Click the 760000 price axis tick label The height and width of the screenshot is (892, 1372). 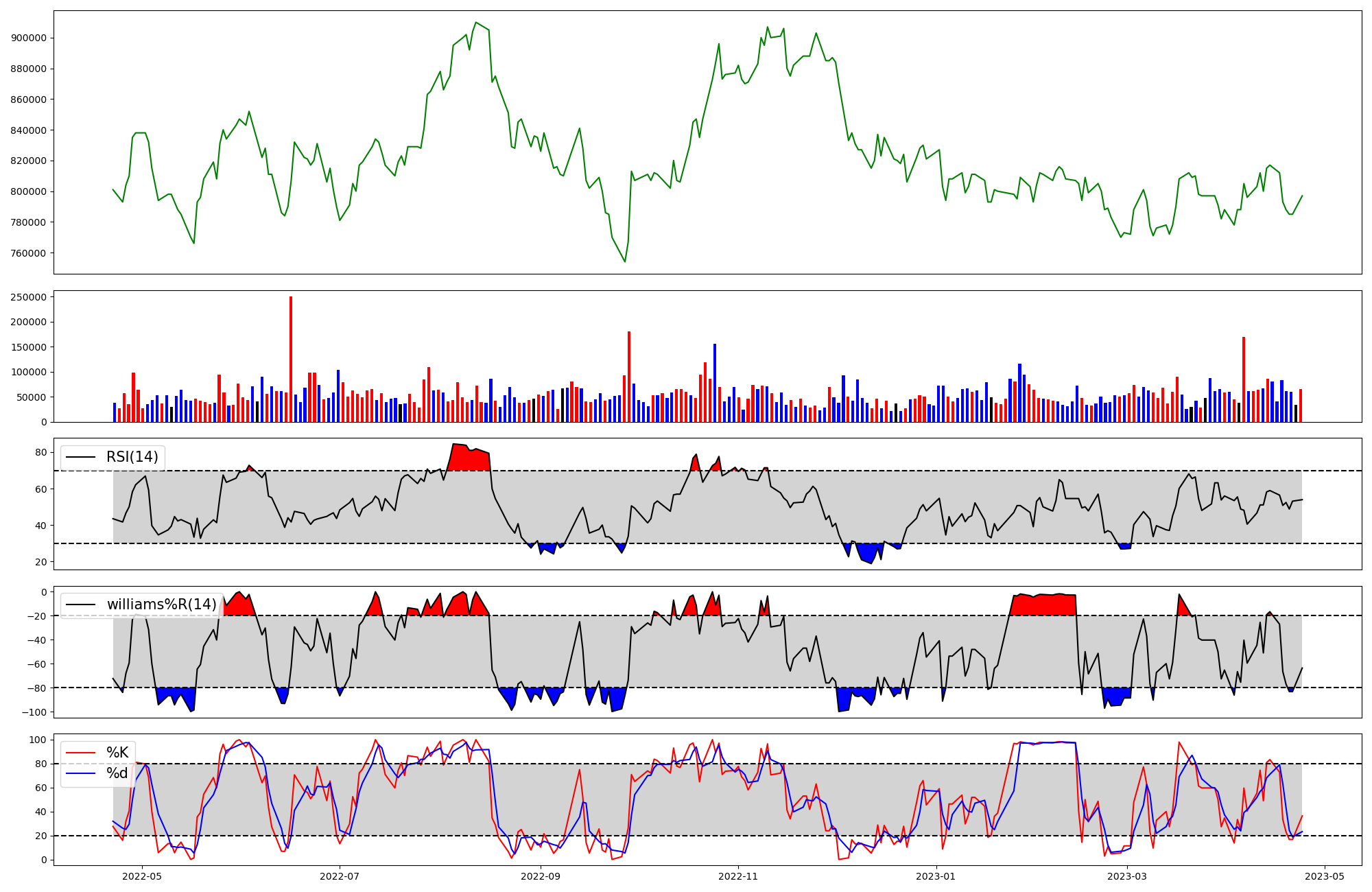(29, 253)
